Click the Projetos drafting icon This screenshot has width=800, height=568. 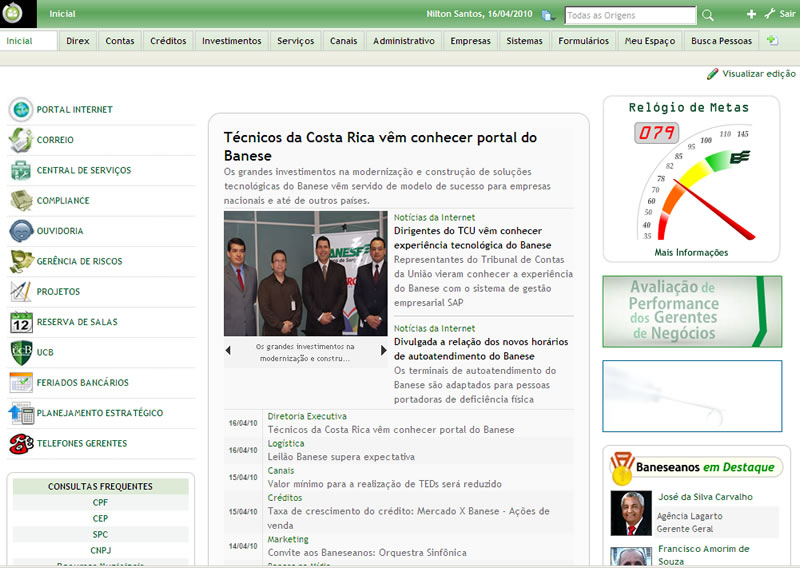[x=21, y=291]
